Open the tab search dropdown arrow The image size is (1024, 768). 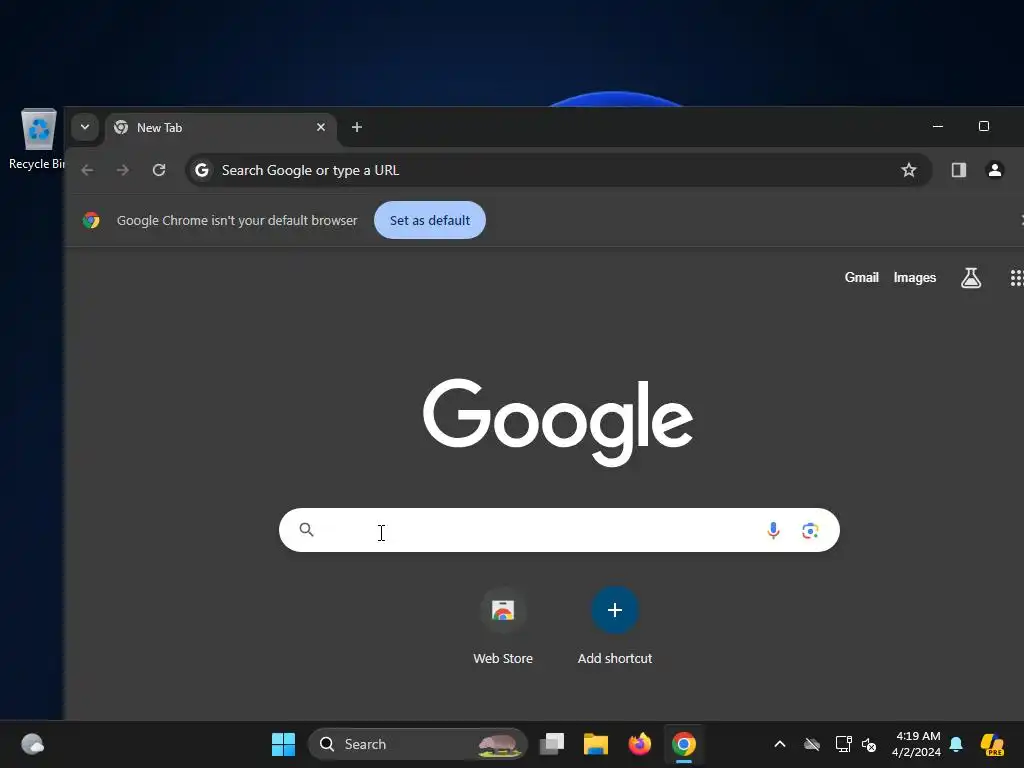tap(85, 127)
